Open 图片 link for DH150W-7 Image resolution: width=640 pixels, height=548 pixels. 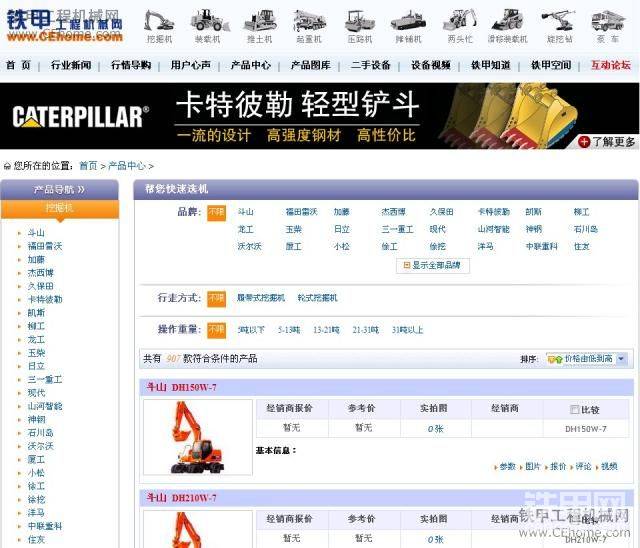pyautogui.click(x=533, y=466)
